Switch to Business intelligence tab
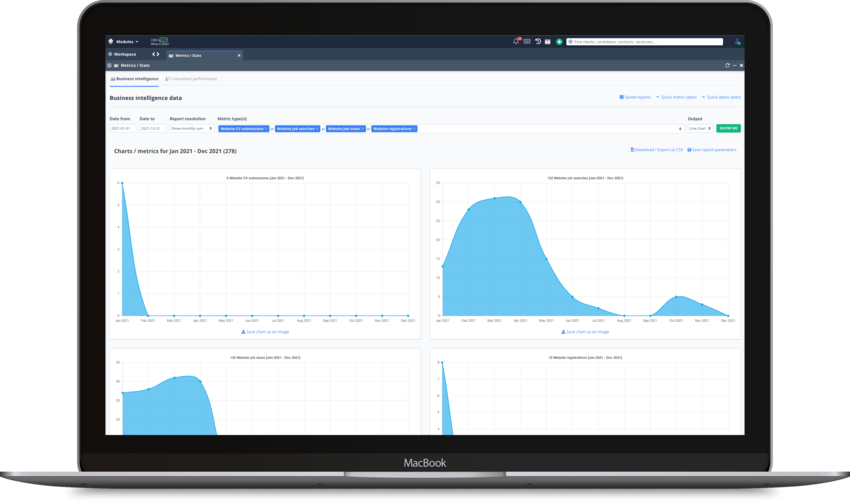Viewport: 850px width, 503px height. 134,79
